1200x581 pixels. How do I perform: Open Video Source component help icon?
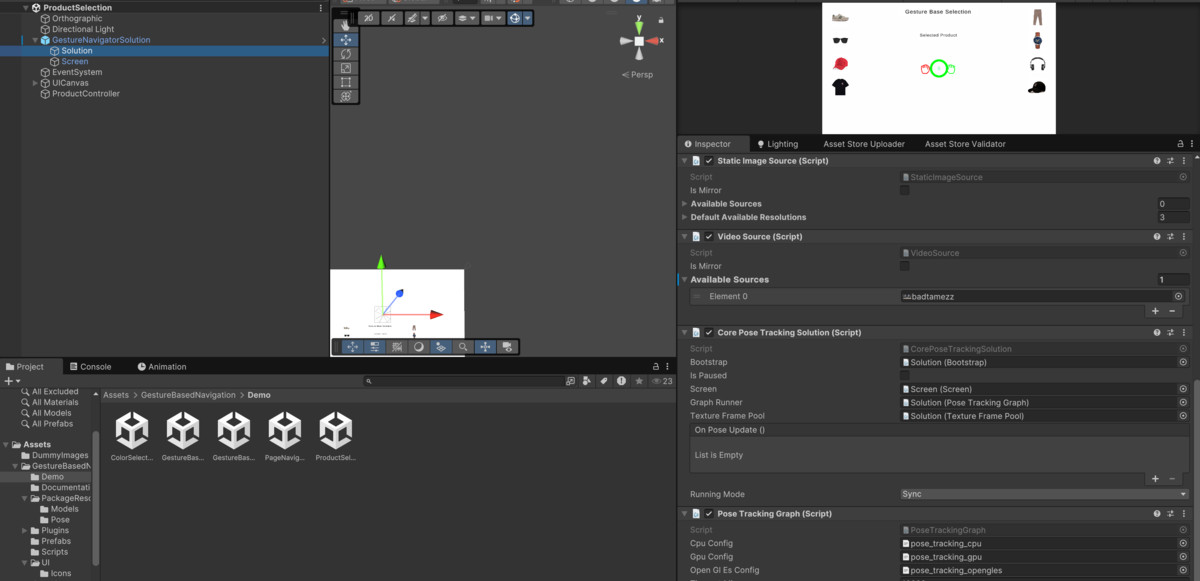tap(1157, 237)
